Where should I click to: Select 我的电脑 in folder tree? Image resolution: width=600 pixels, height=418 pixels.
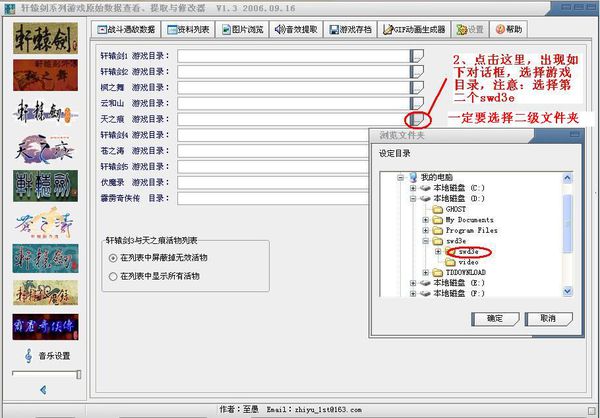pos(437,178)
